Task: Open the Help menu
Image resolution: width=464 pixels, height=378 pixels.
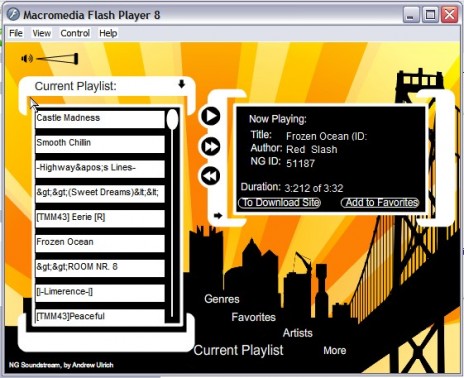Action: (108, 33)
